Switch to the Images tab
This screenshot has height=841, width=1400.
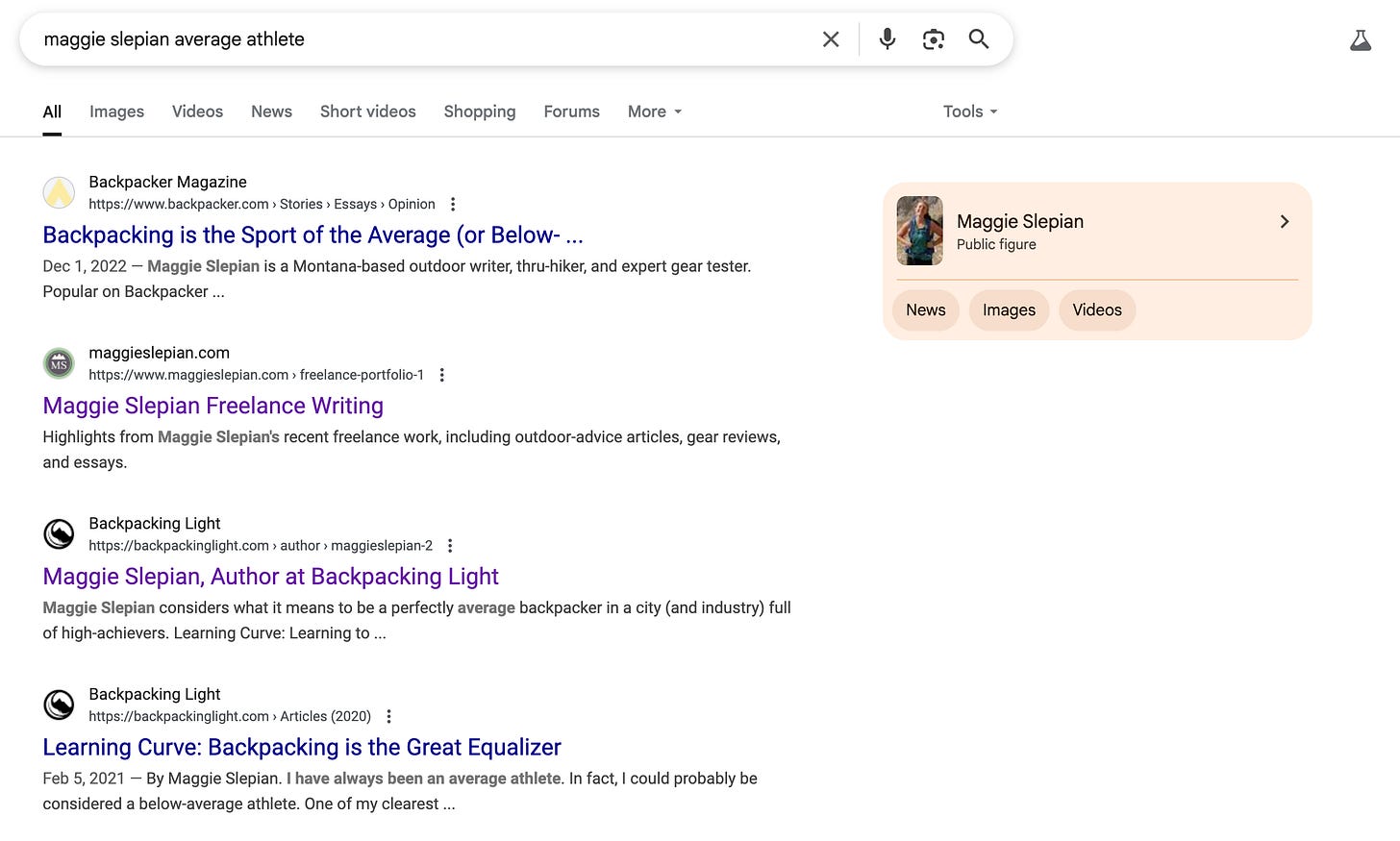(x=116, y=111)
